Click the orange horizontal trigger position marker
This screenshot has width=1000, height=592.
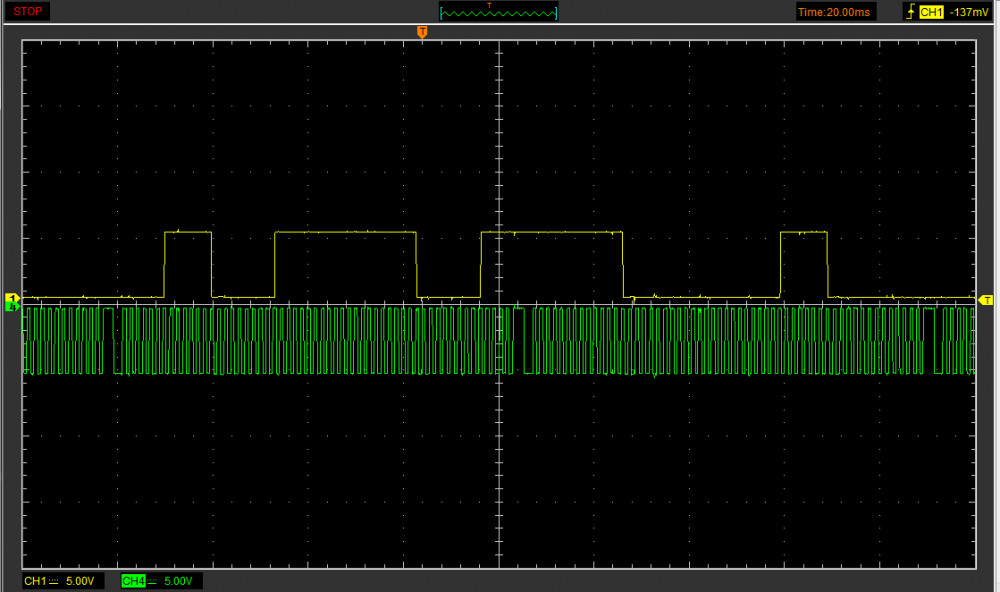pos(422,33)
